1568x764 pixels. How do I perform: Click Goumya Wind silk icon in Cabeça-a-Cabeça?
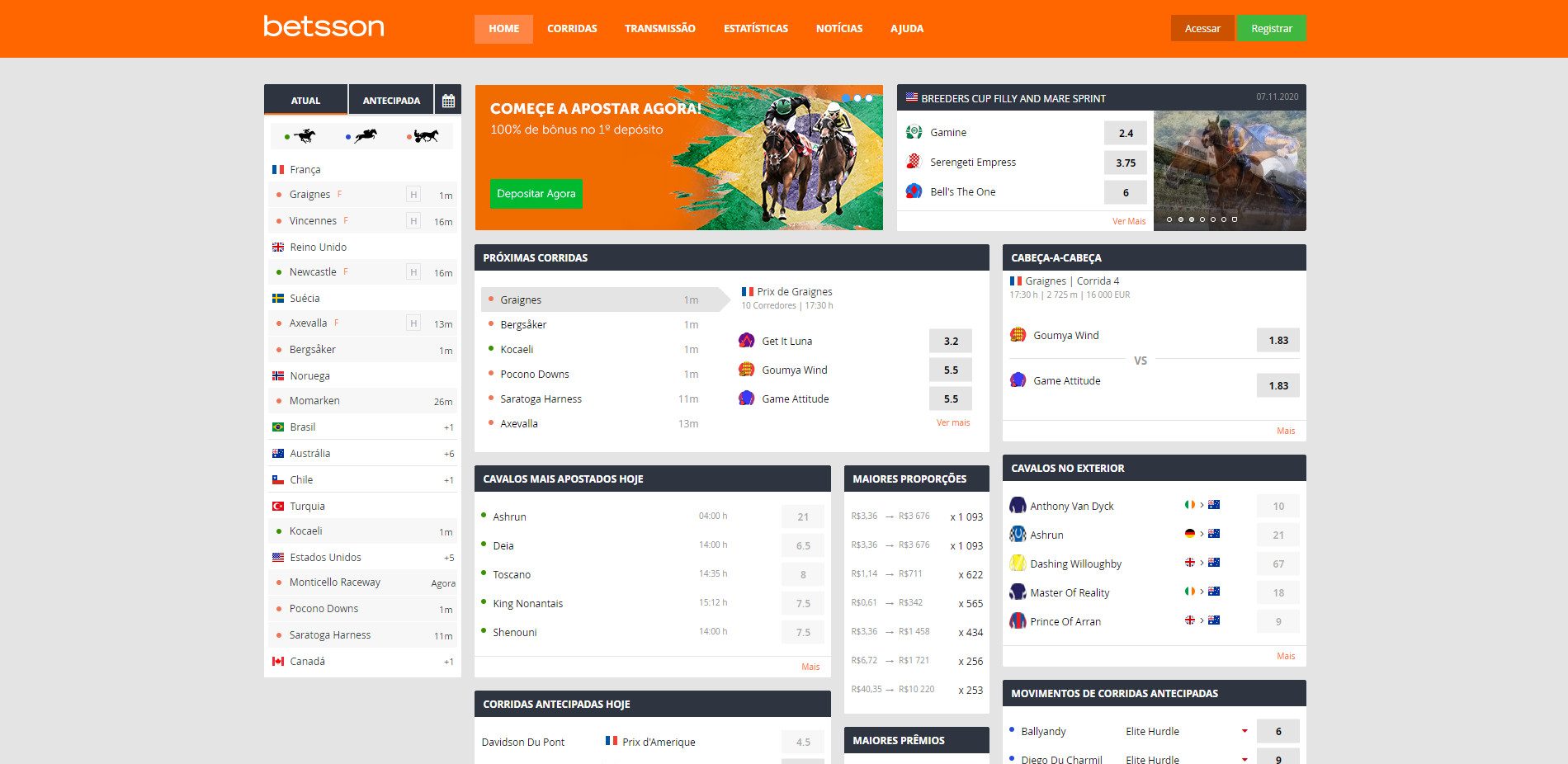tap(1018, 335)
